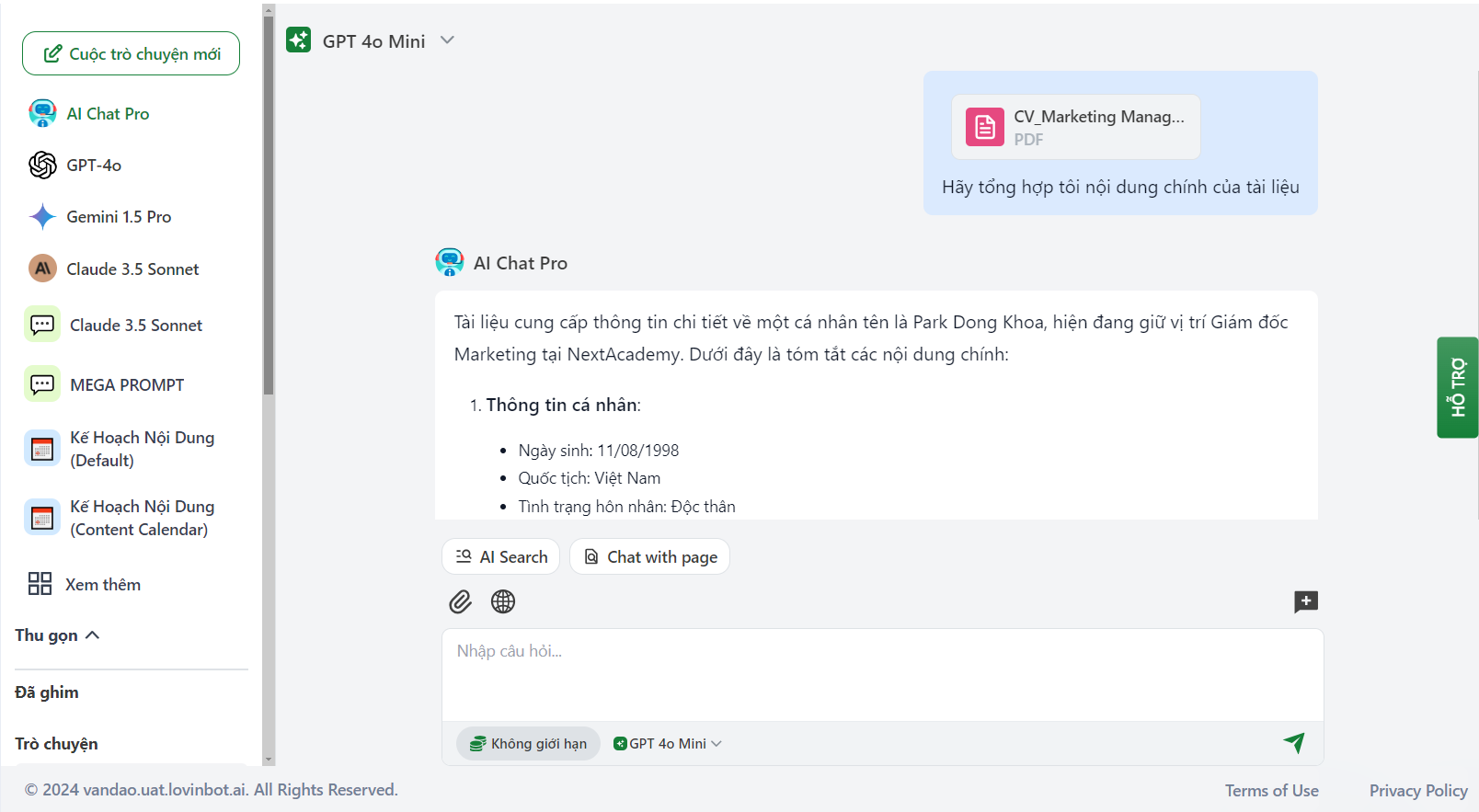Open Kế Hoạch Nội Dung (Content Calendar)

(x=142, y=518)
